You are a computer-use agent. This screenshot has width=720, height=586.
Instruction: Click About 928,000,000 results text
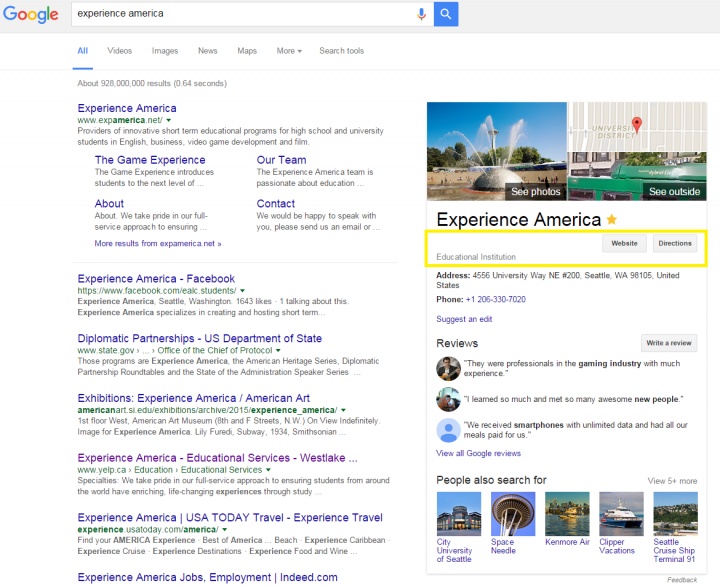[152, 84]
